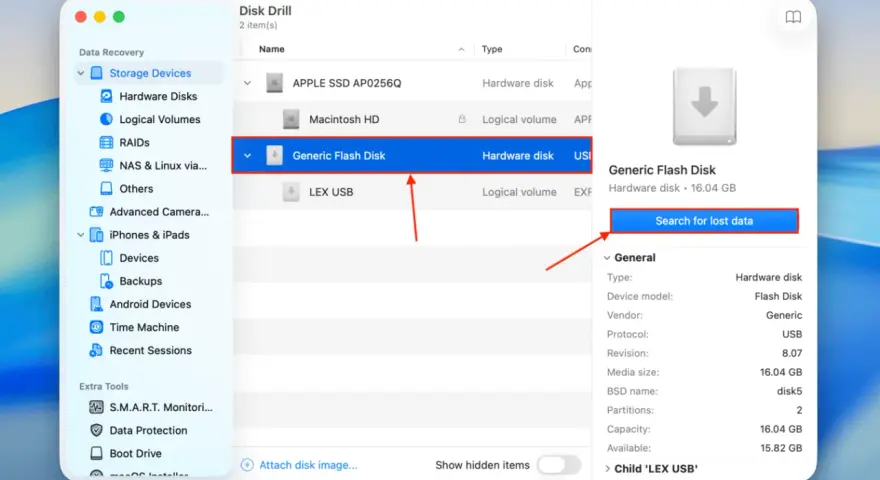880x480 pixels.
Task: Select the Recent Sessions icon
Action: [x=97, y=350]
